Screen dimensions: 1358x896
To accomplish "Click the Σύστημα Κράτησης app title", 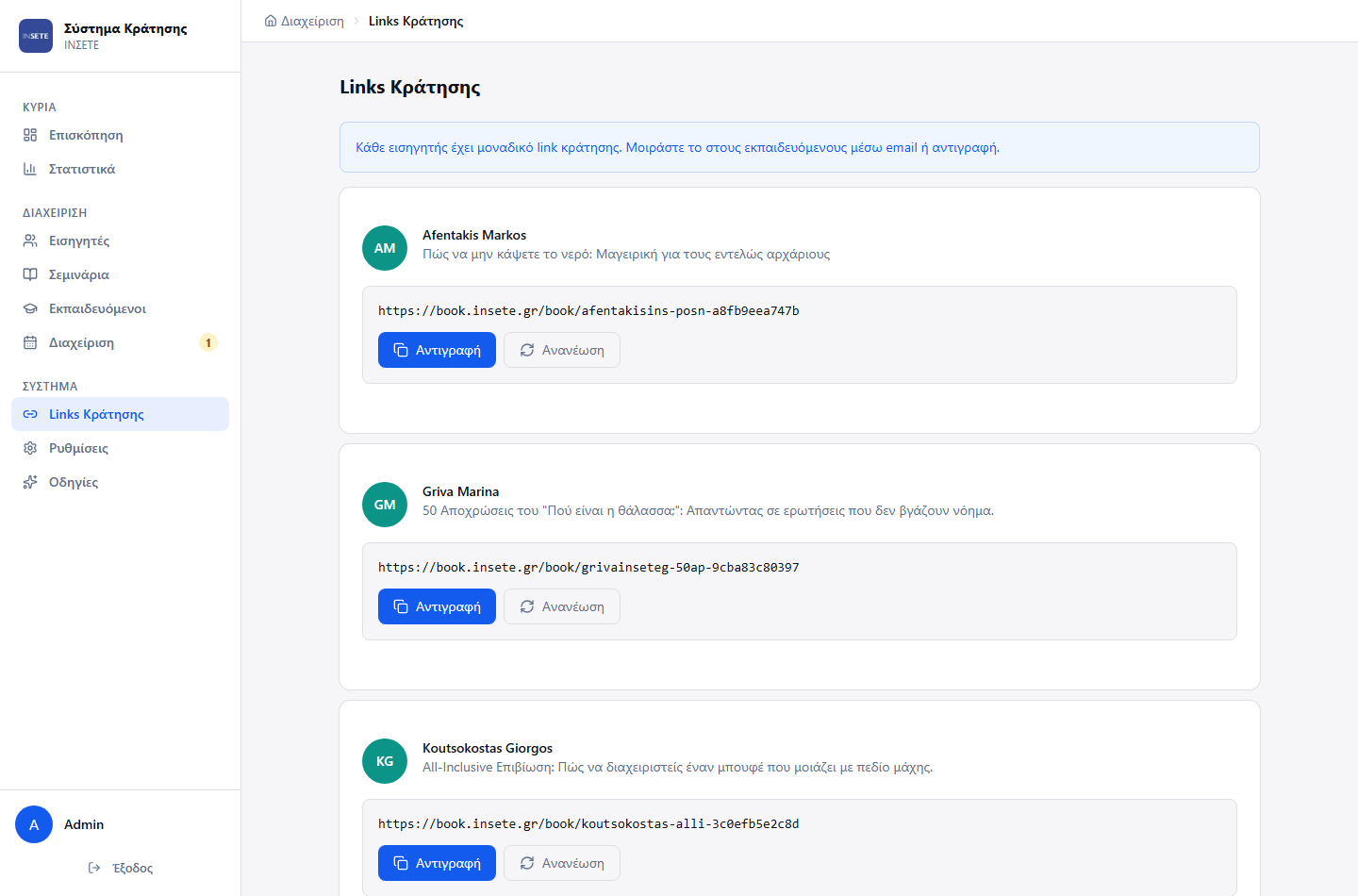I will pyautogui.click(x=125, y=28).
